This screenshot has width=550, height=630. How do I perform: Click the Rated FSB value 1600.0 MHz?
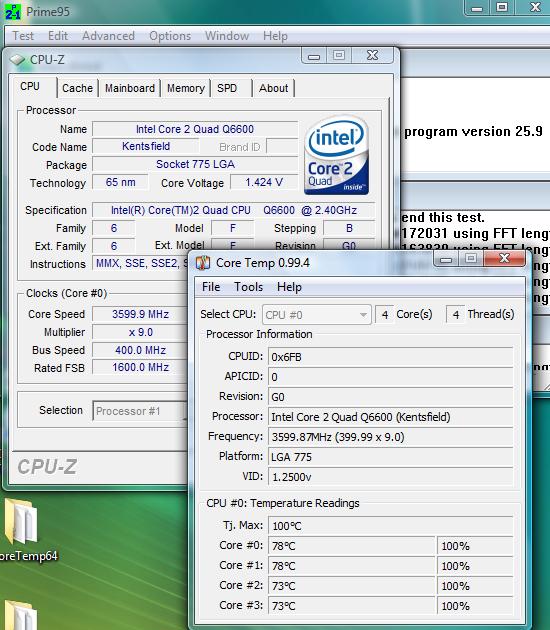(140, 367)
